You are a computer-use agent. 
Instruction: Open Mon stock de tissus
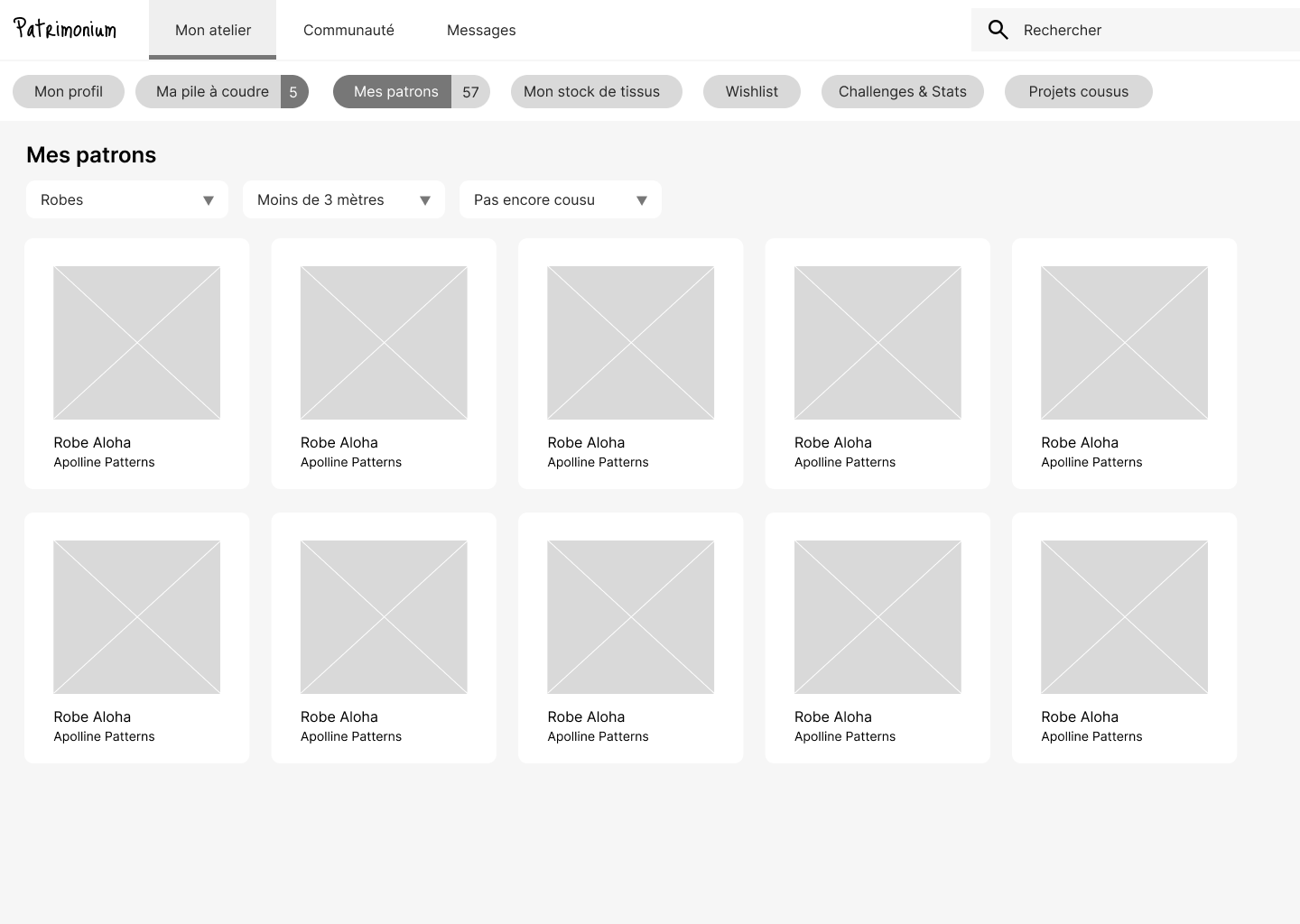[x=591, y=92]
